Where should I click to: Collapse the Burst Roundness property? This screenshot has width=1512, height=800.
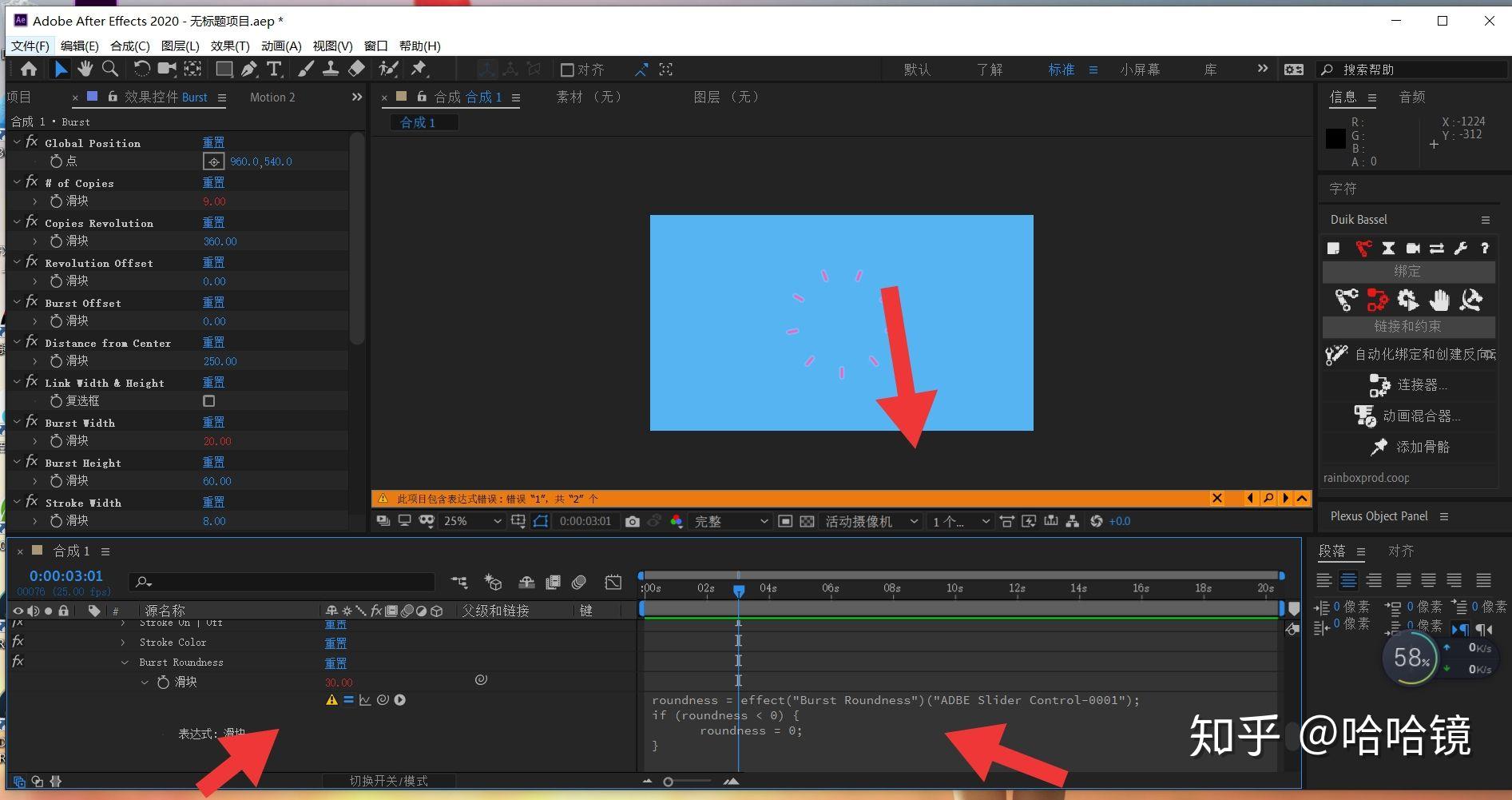pos(125,663)
